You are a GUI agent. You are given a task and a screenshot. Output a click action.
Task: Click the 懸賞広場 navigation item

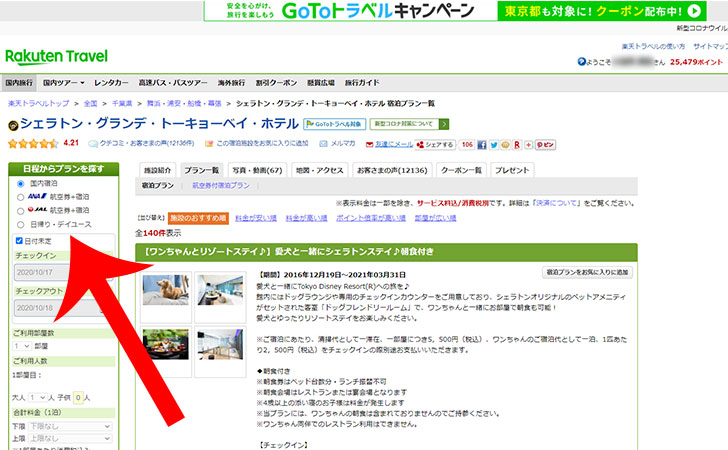321,83
